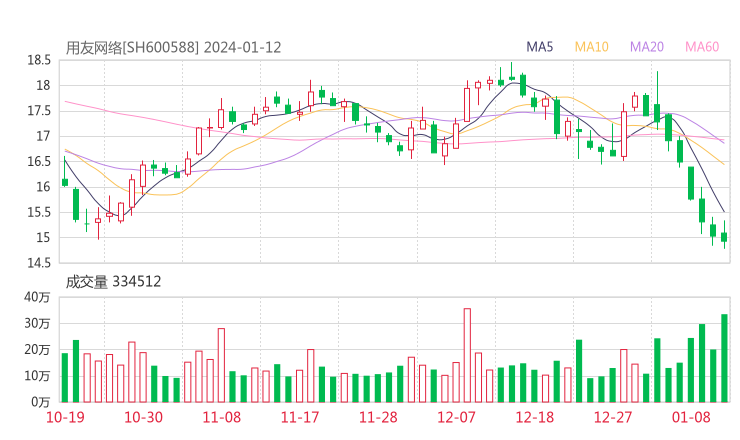This screenshot has height=440, width=740.
Task: Click the MA20 legend label
Action: coord(647,47)
